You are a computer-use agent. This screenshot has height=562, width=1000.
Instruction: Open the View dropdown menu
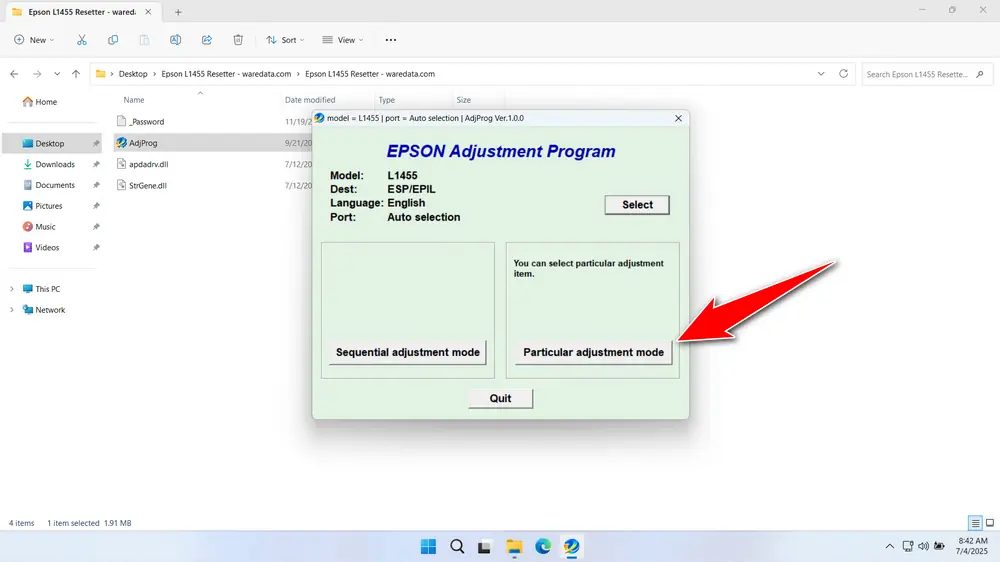click(343, 40)
